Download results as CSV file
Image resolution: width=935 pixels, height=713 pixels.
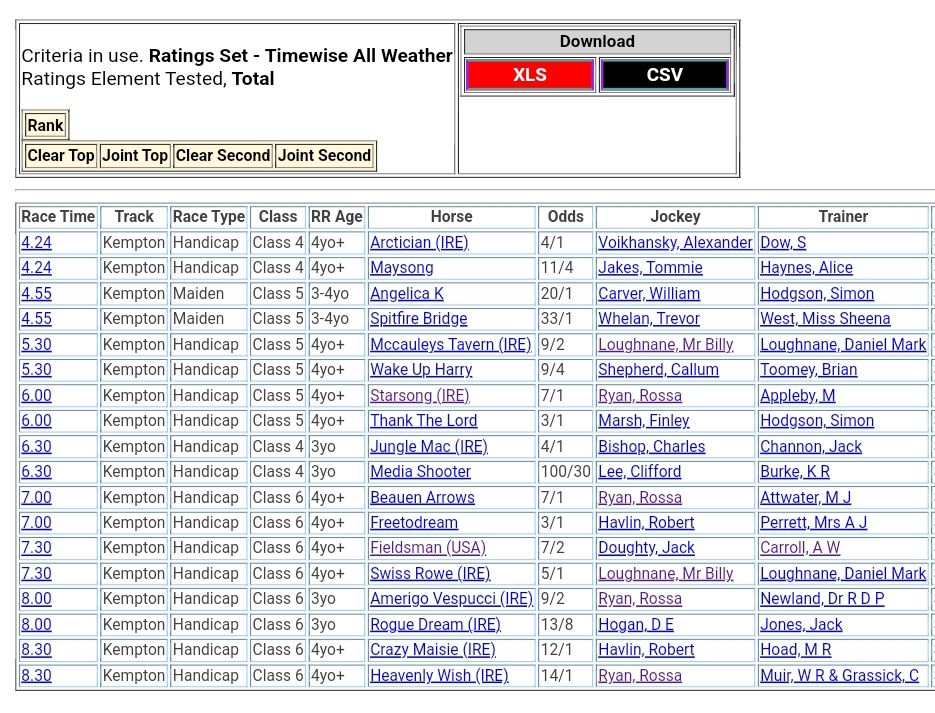[x=664, y=75]
